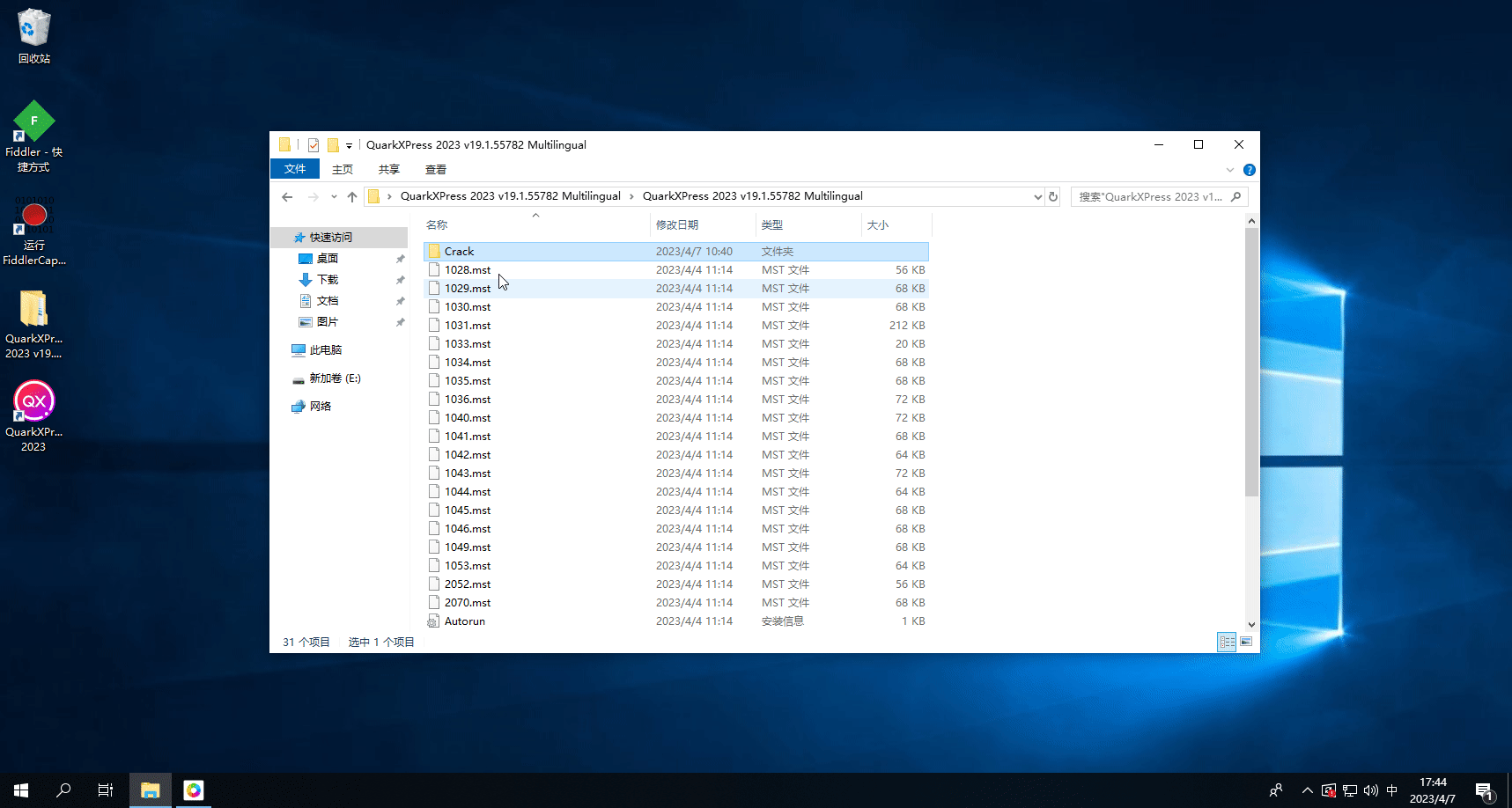Select the file 1028.mst
1512x808 pixels.
pyautogui.click(x=676, y=270)
